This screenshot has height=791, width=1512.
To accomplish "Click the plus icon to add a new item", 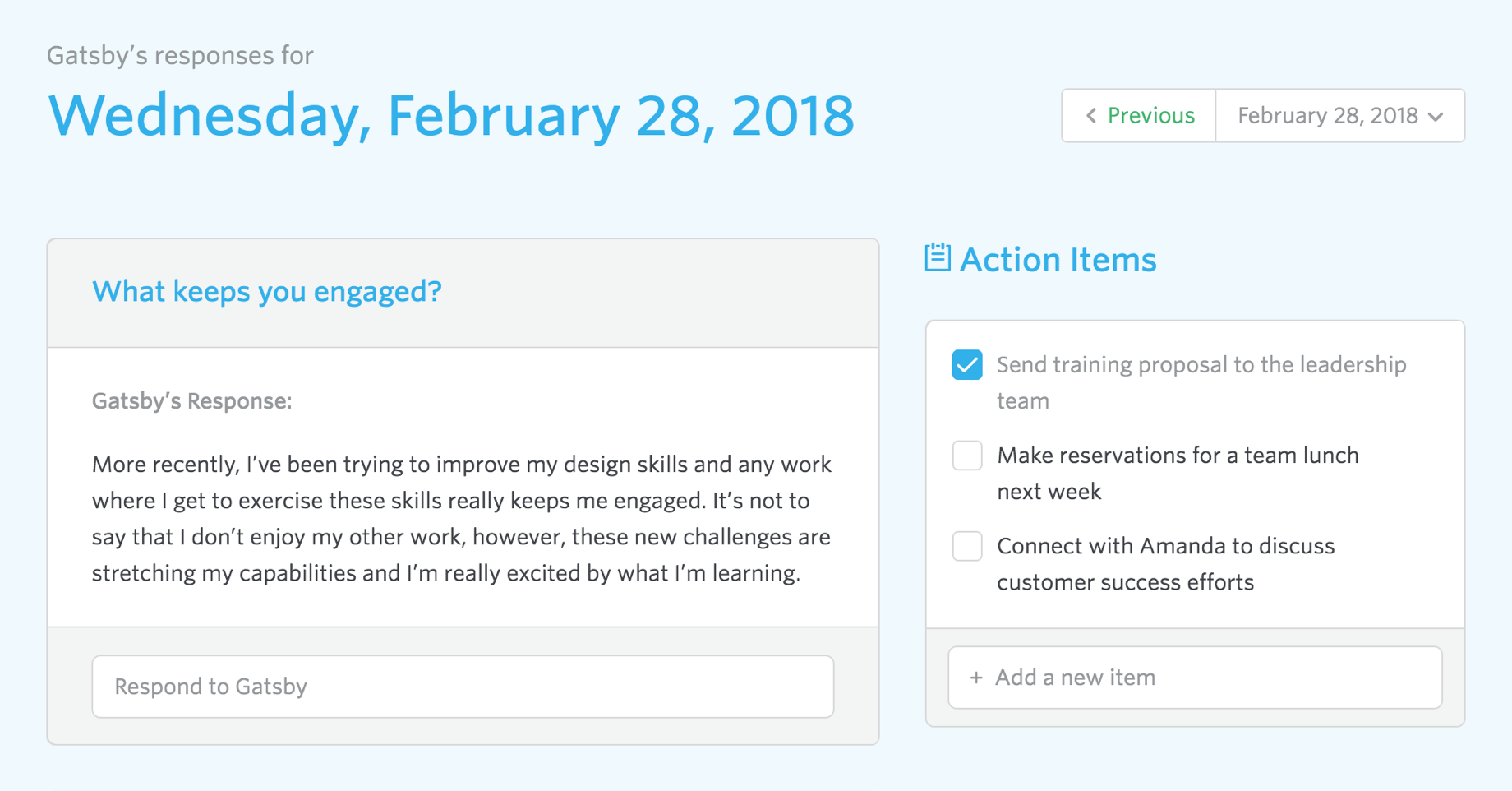I will 976,677.
